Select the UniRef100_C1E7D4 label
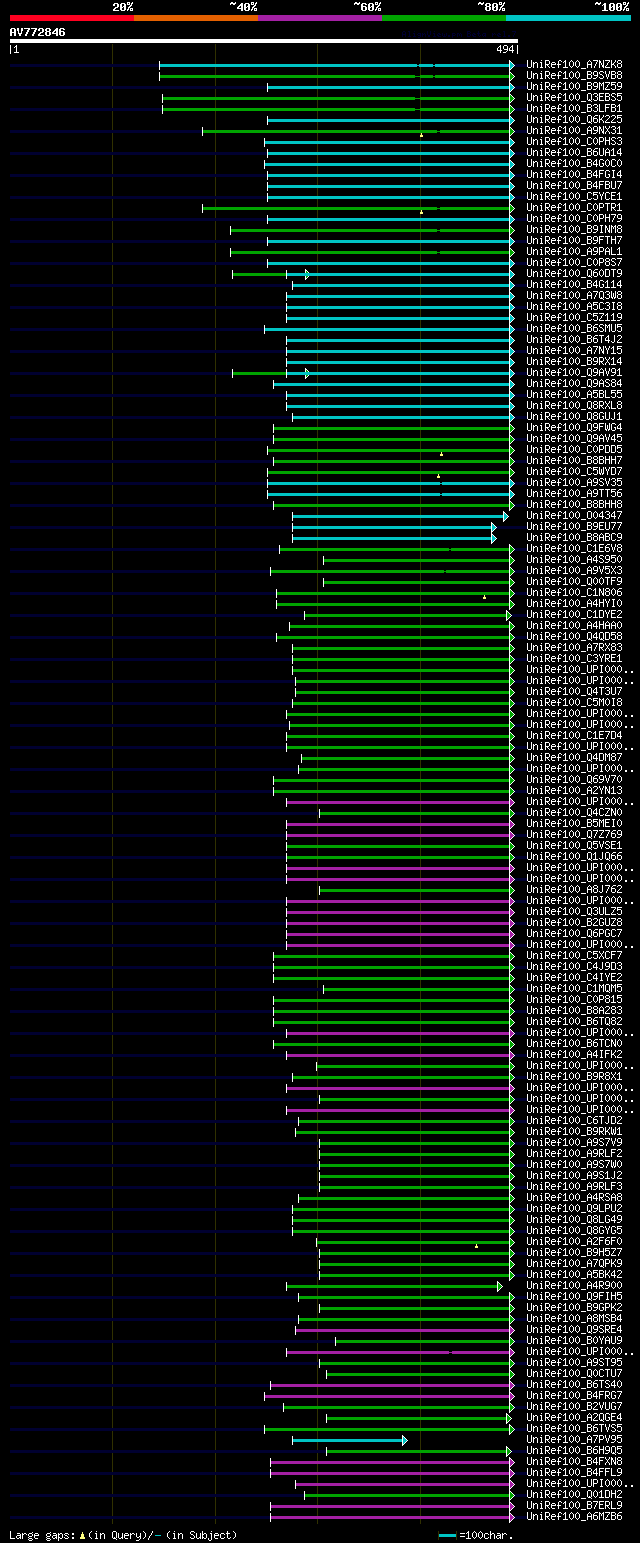 (x=575, y=735)
